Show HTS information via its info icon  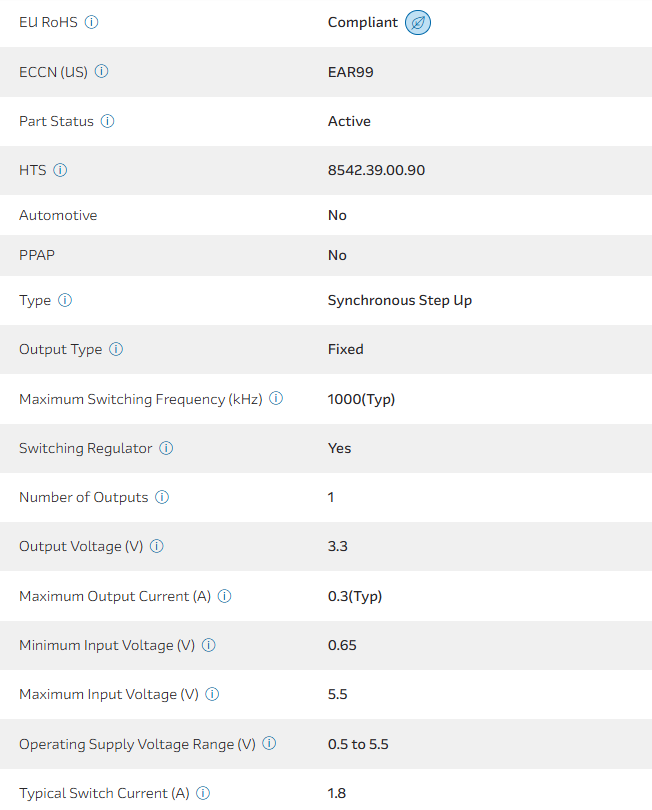coord(60,170)
